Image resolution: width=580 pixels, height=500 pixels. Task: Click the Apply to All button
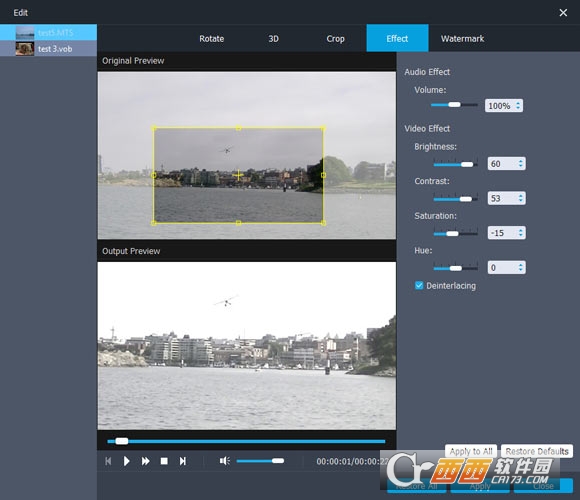tap(471, 451)
